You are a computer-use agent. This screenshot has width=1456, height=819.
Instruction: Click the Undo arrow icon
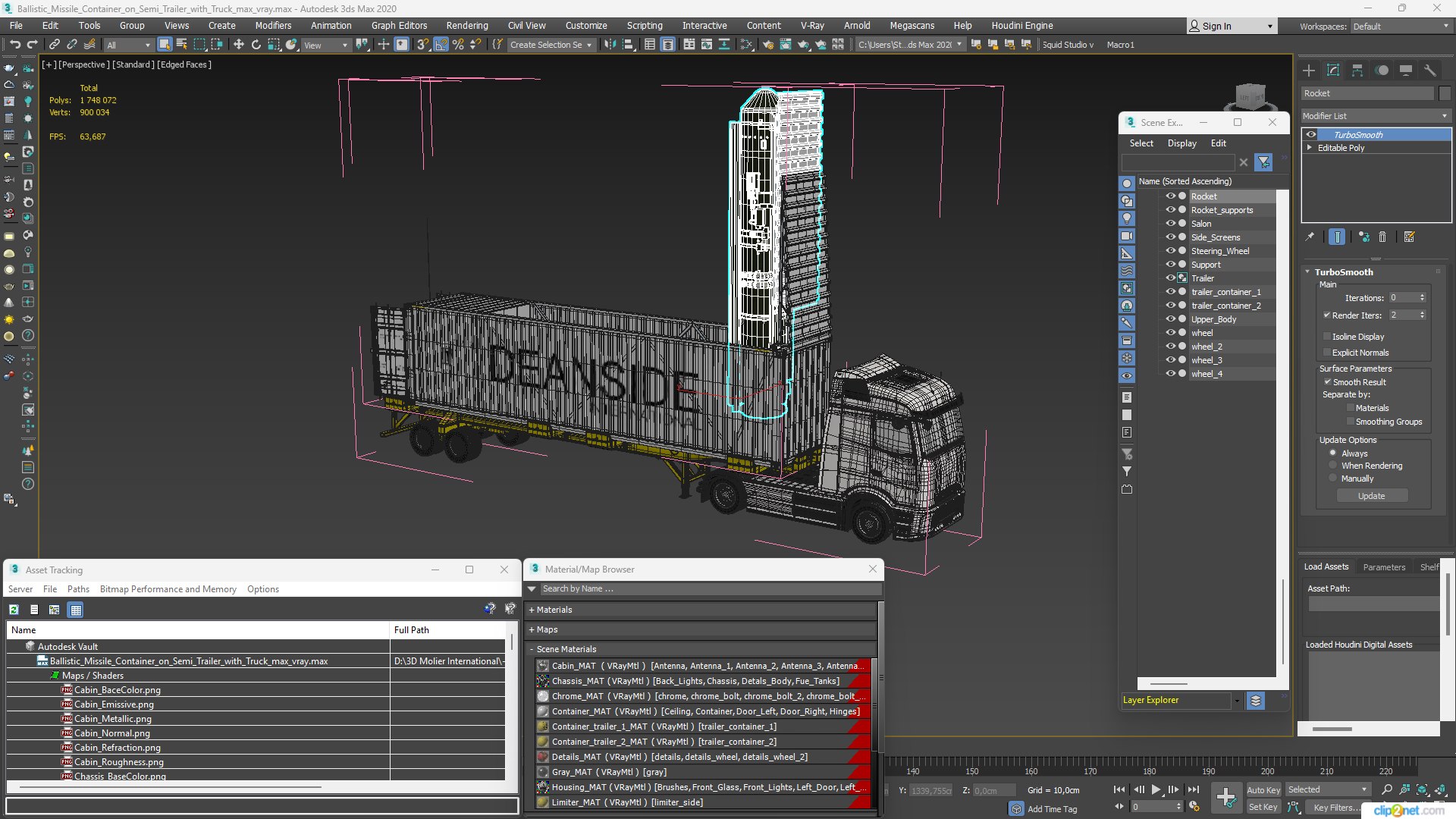pos(15,45)
